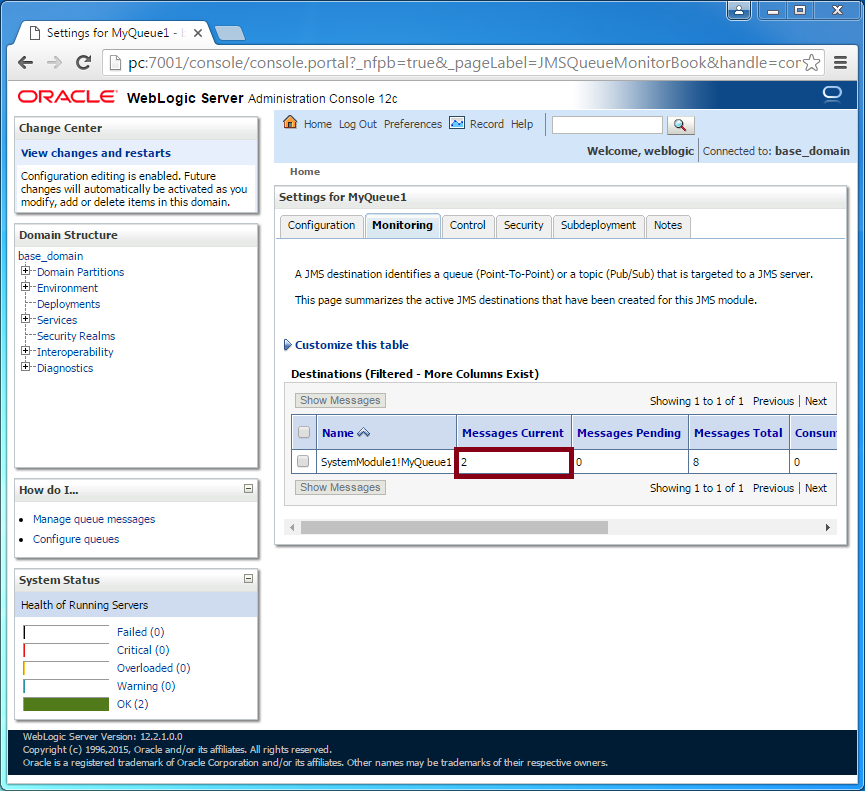Open Deployments in Domain Structure
Image resolution: width=865 pixels, height=791 pixels.
point(68,304)
